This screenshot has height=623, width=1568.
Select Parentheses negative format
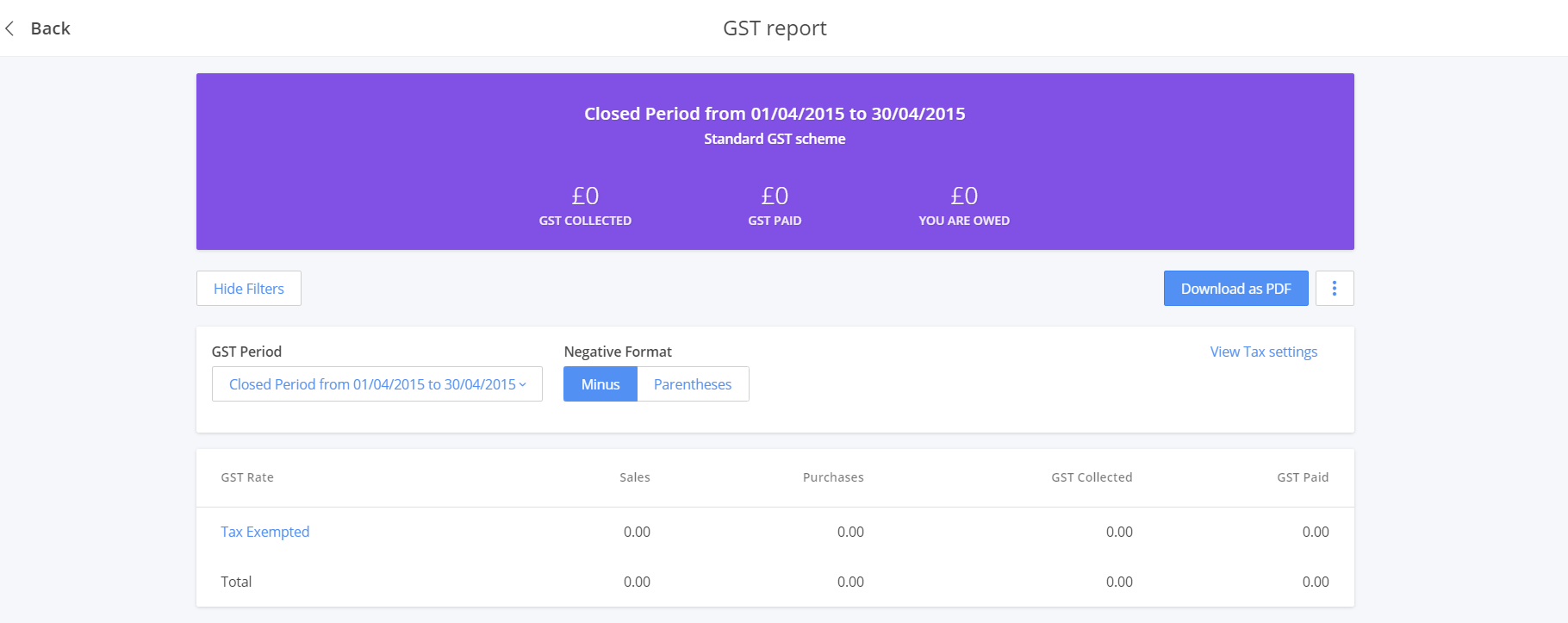tap(693, 384)
